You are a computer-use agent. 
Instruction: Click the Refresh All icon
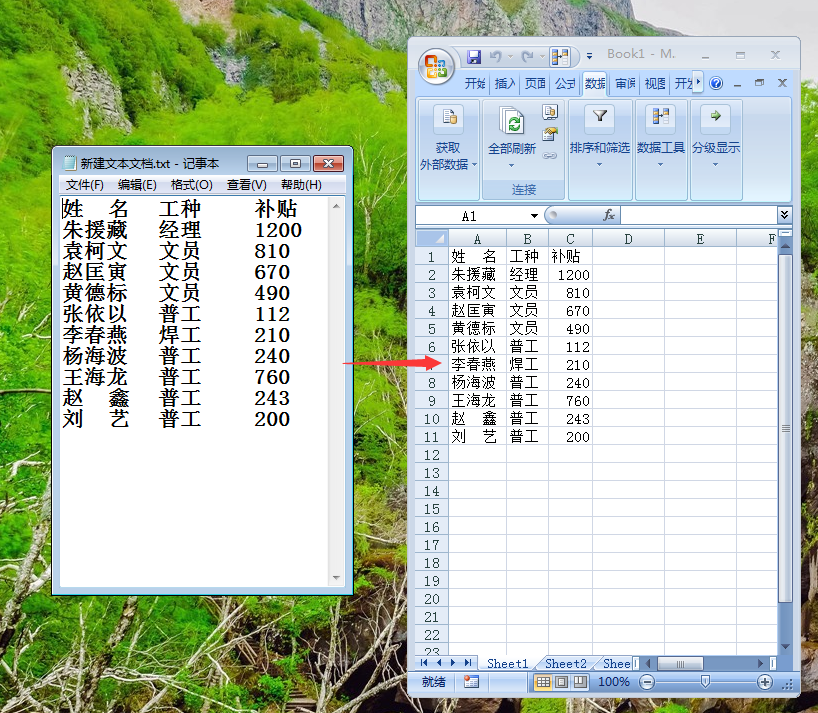pyautogui.click(x=511, y=120)
